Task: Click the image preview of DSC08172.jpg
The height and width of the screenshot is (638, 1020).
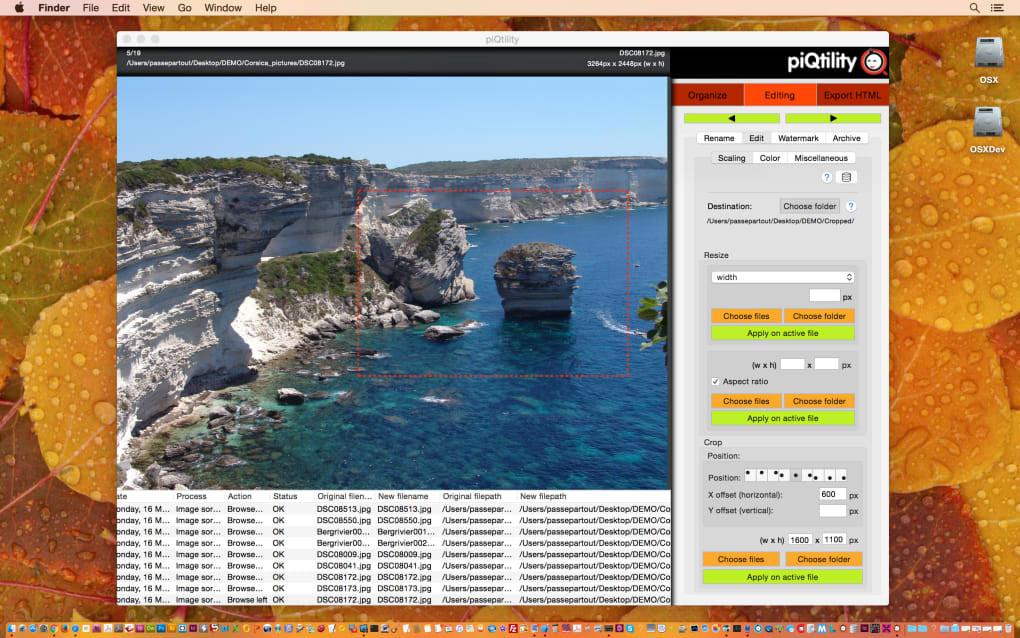Action: (392, 283)
